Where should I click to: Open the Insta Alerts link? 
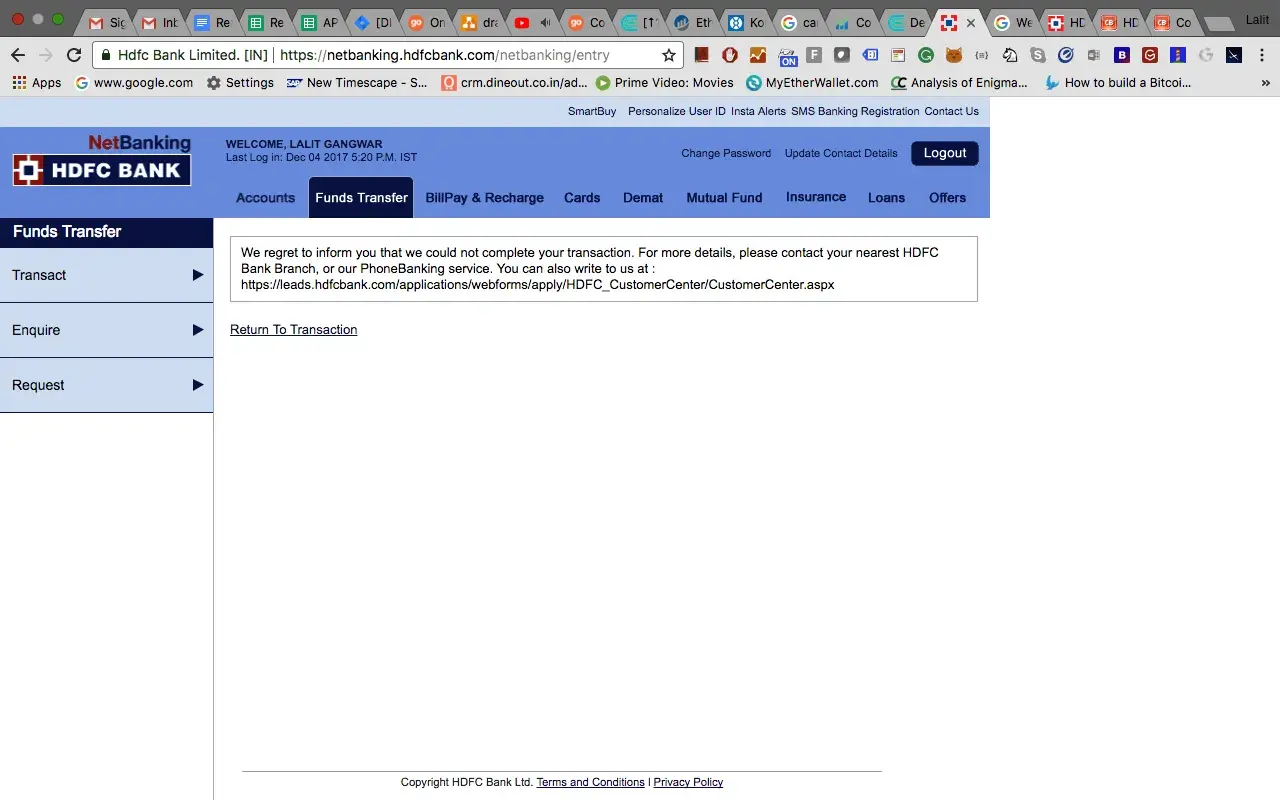pyautogui.click(x=758, y=111)
